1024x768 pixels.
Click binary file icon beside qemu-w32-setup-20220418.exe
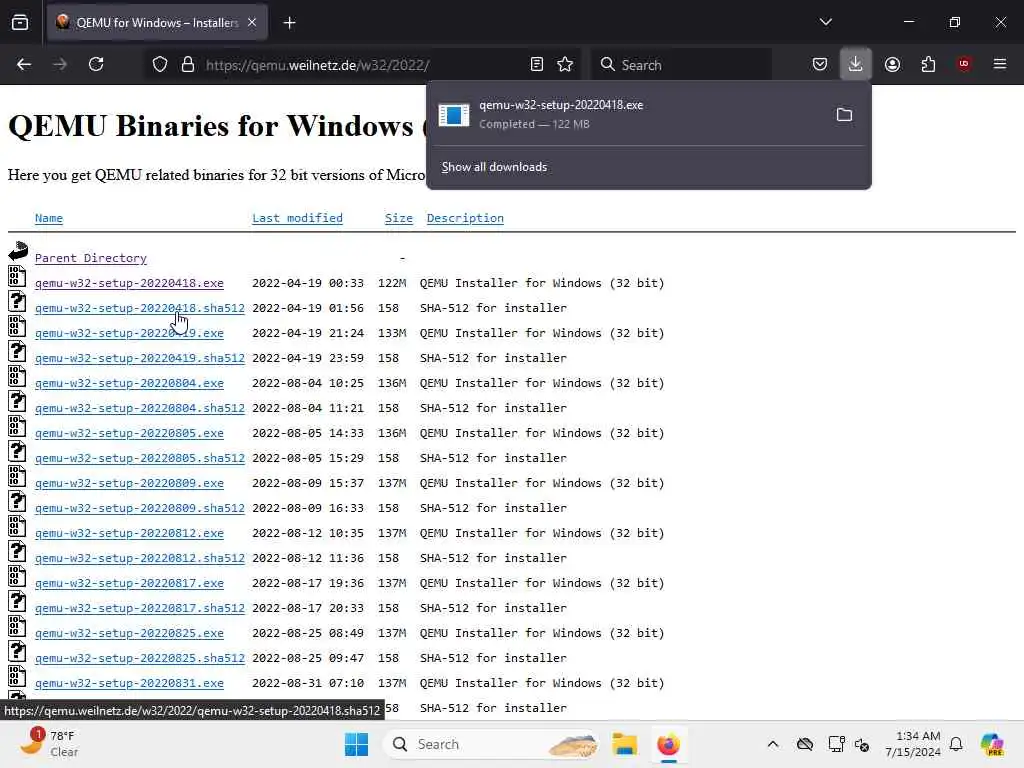point(17,276)
